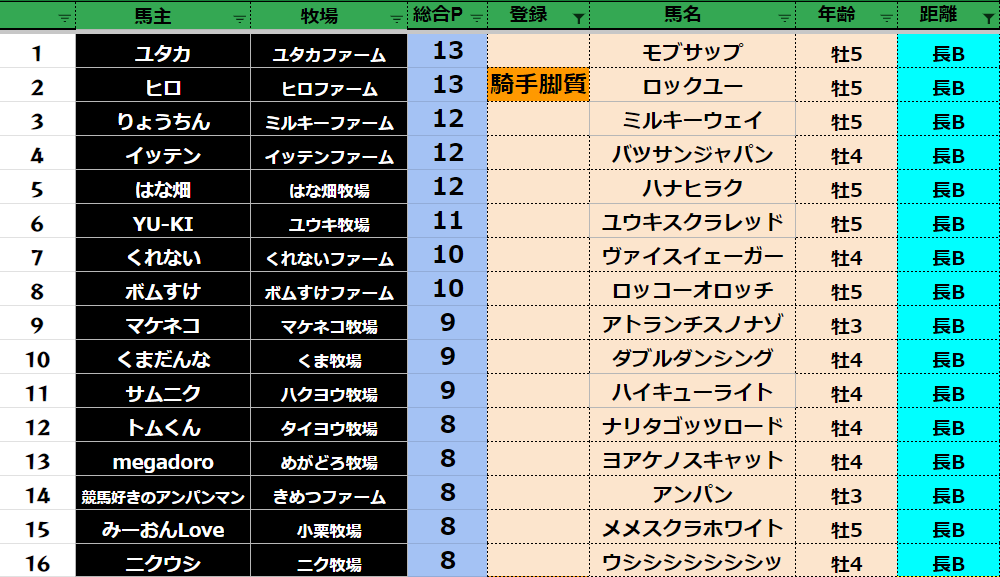Viewport: 1000px width, 577px height.
Task: Select the orange 騎手脚質 cell
Action: [538, 86]
